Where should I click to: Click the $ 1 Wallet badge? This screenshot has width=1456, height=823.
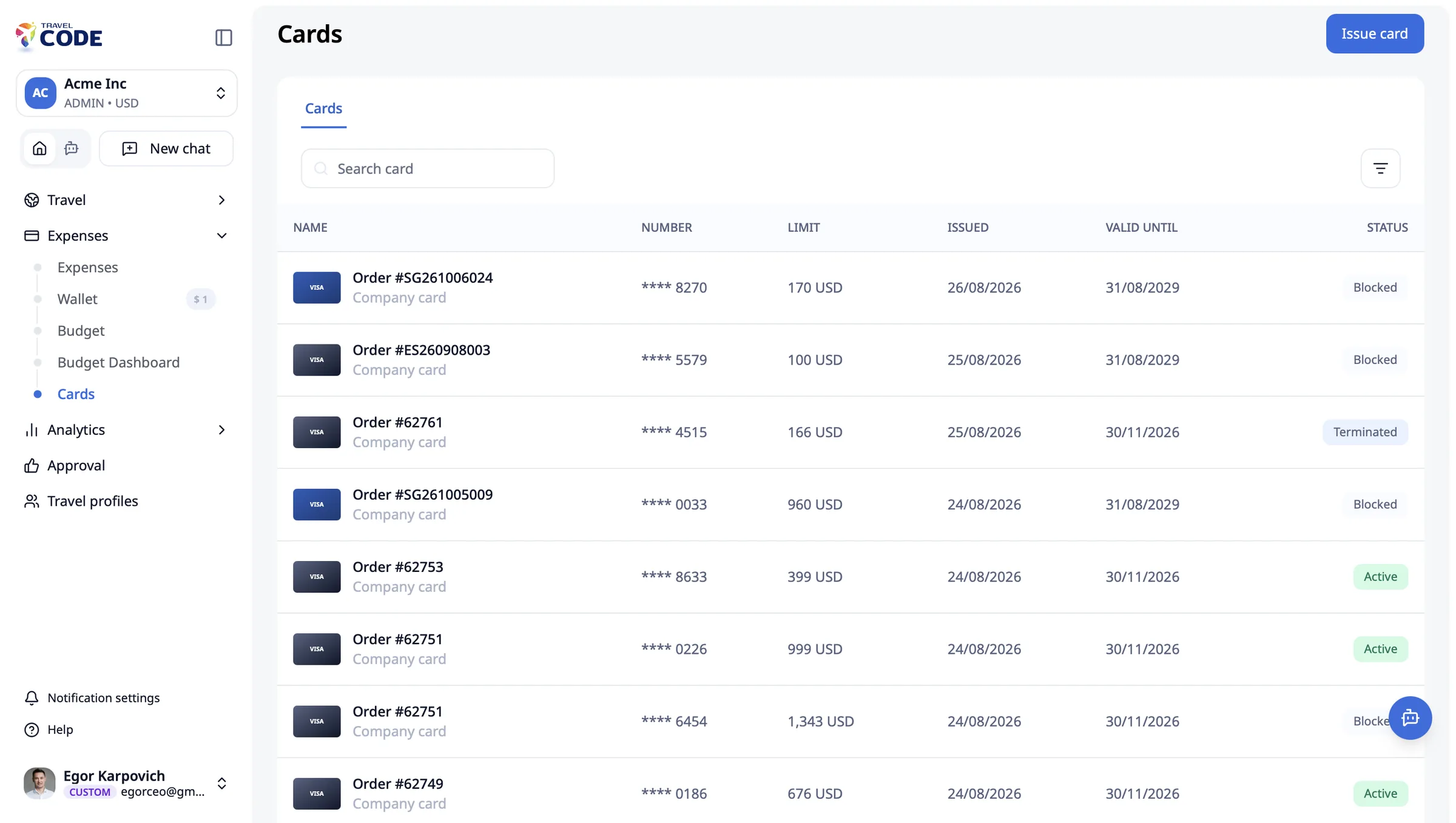click(x=201, y=299)
